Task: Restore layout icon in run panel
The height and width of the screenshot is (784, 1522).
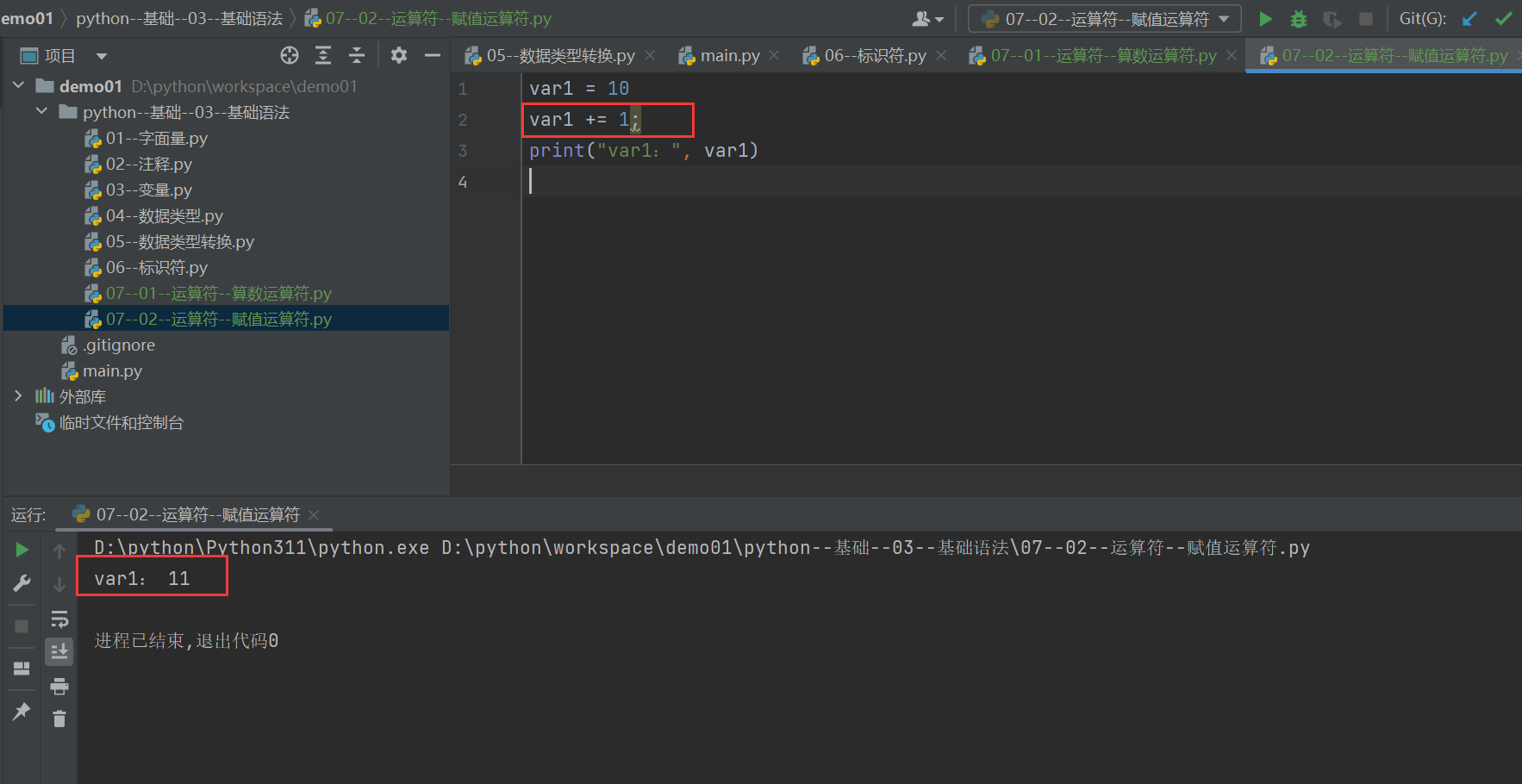Action: pyautogui.click(x=22, y=669)
